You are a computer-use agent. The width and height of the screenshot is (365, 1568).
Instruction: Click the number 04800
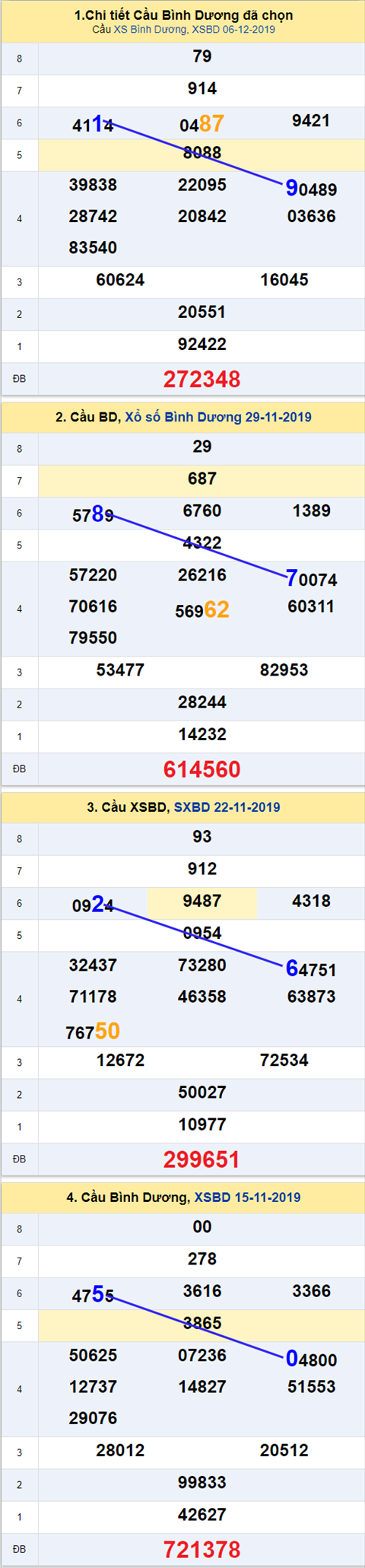tap(311, 1359)
